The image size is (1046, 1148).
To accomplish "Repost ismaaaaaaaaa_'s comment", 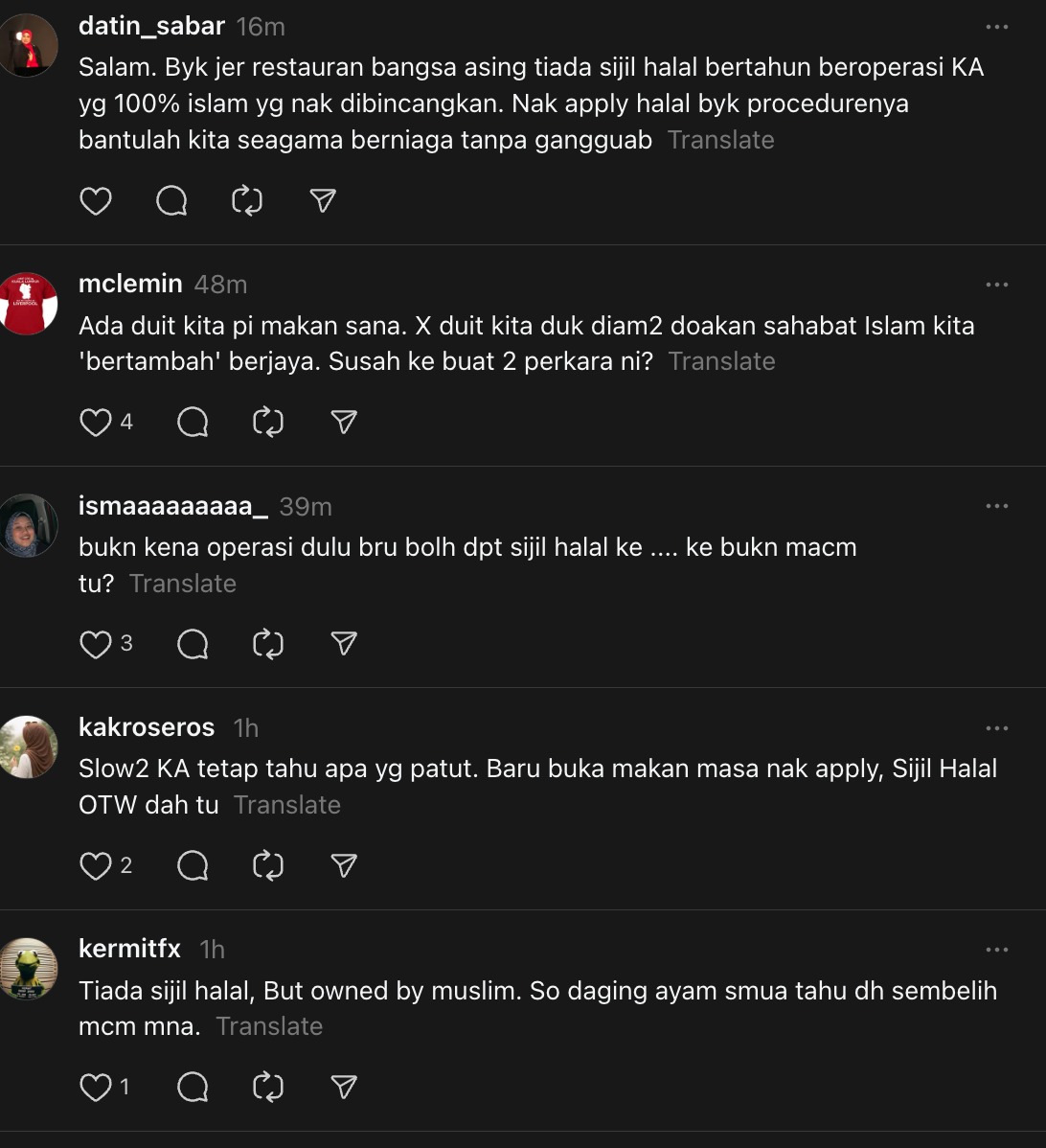I will (x=268, y=644).
